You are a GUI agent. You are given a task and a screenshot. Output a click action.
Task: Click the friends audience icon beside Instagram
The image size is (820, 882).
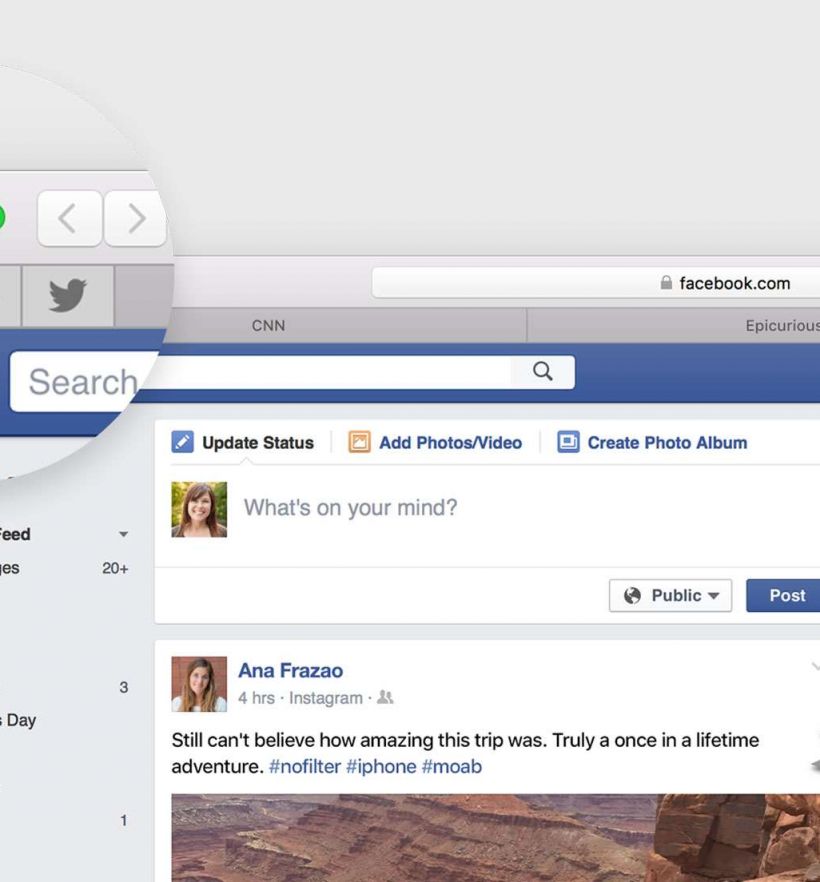click(385, 698)
